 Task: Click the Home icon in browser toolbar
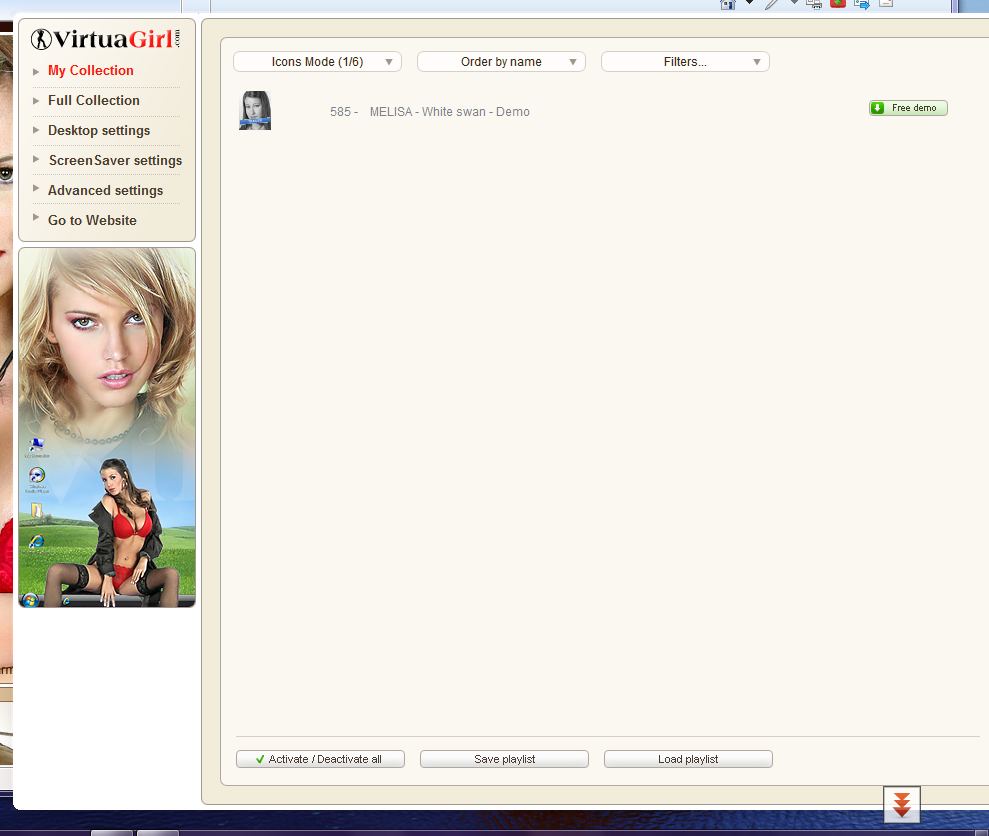click(x=728, y=4)
